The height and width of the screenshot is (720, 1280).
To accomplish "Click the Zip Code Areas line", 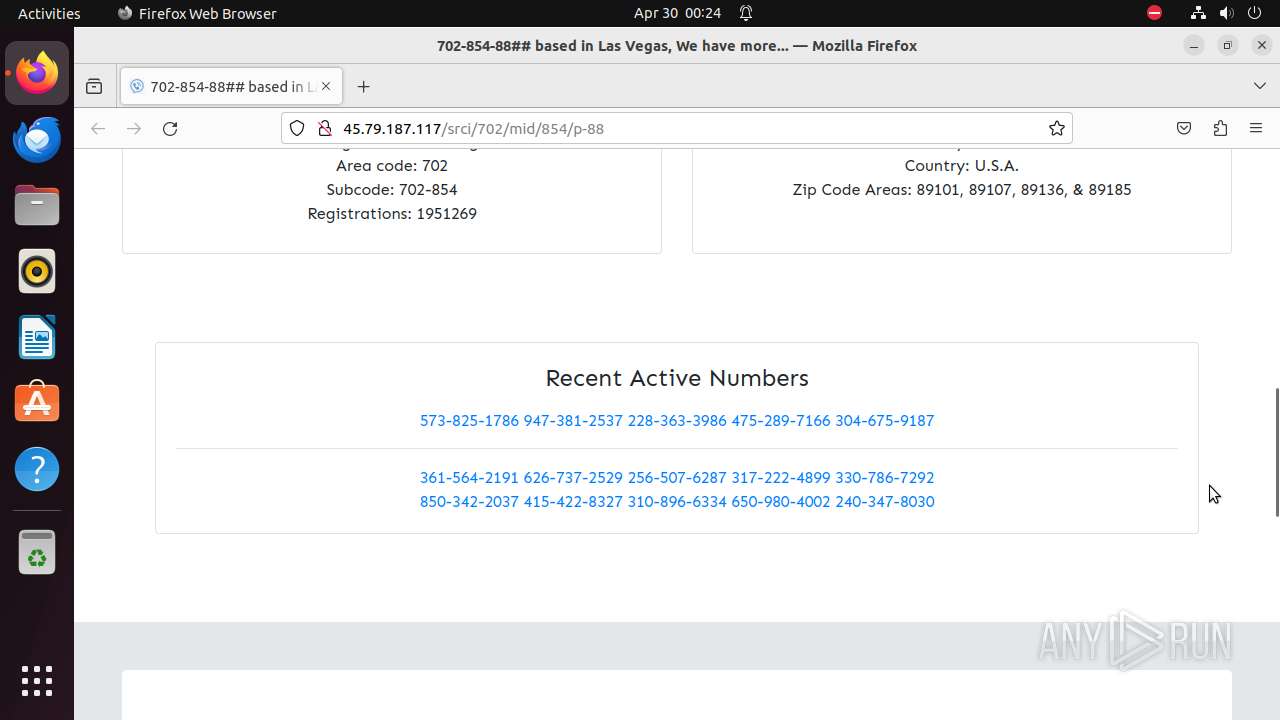I will pos(962,190).
